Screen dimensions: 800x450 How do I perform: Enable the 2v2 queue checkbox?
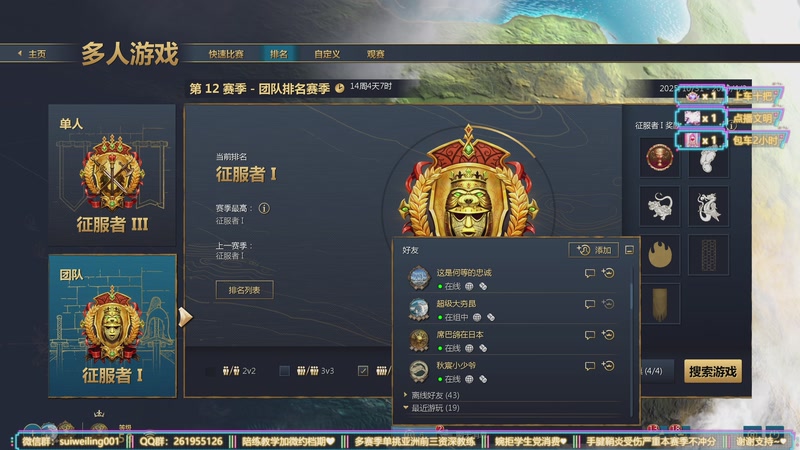tap(210, 371)
